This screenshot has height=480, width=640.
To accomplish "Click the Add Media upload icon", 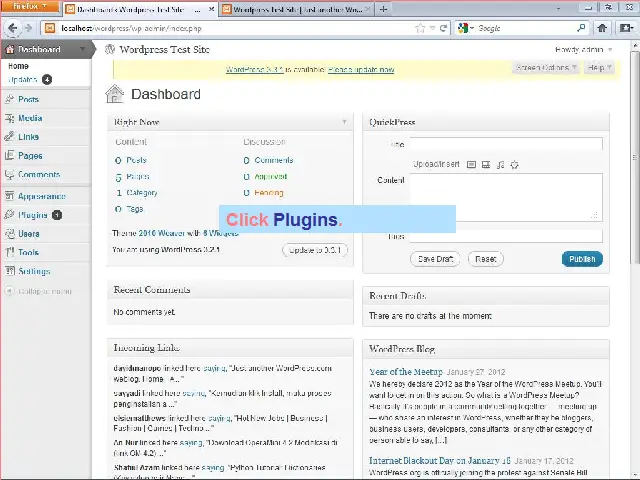I will pyautogui.click(x=514, y=164).
